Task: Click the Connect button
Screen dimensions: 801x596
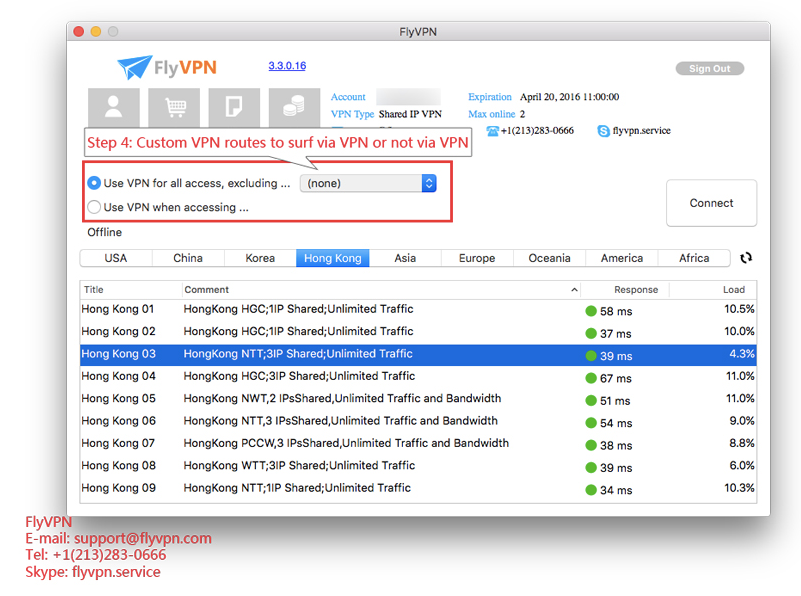Action: (x=711, y=203)
